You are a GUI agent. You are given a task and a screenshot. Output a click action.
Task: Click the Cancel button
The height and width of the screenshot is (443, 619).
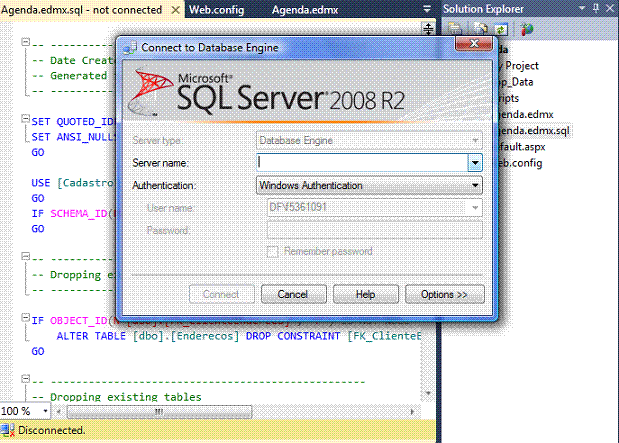pos(293,295)
